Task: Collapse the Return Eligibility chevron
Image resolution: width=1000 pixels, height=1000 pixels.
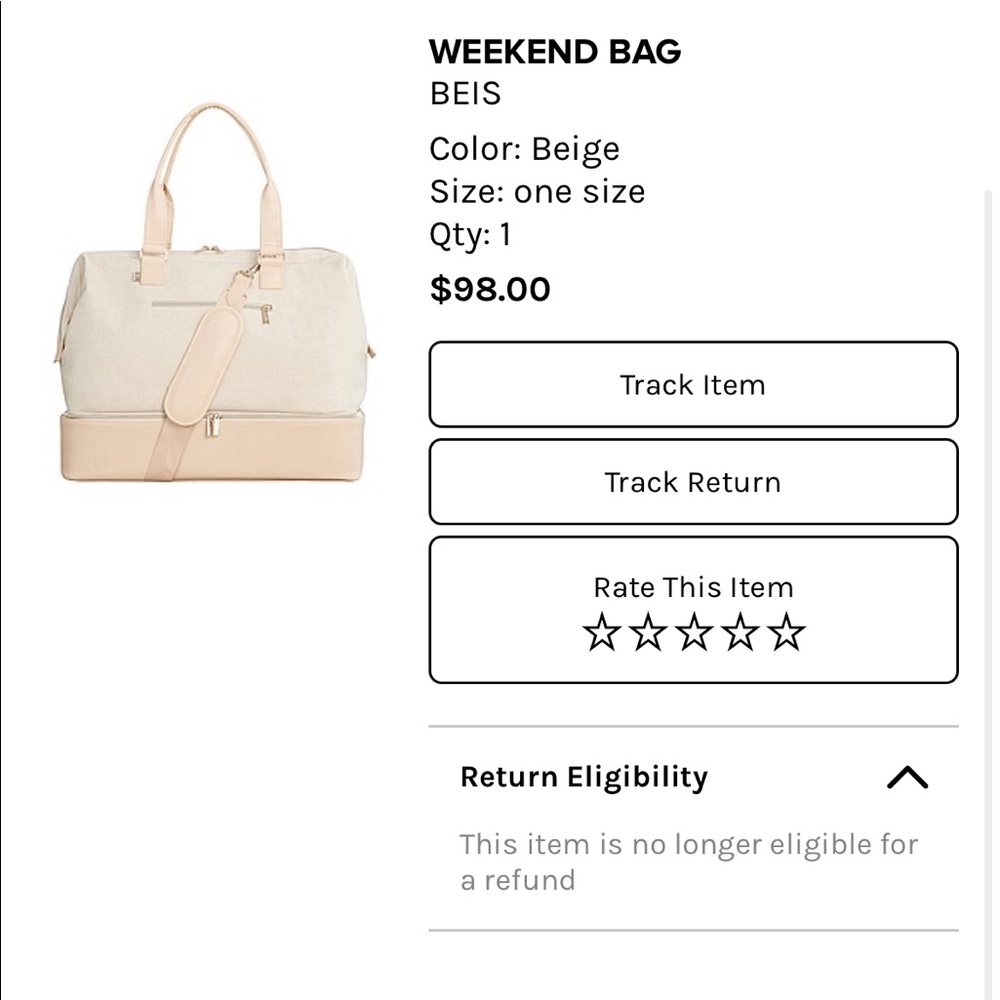Action: point(907,777)
